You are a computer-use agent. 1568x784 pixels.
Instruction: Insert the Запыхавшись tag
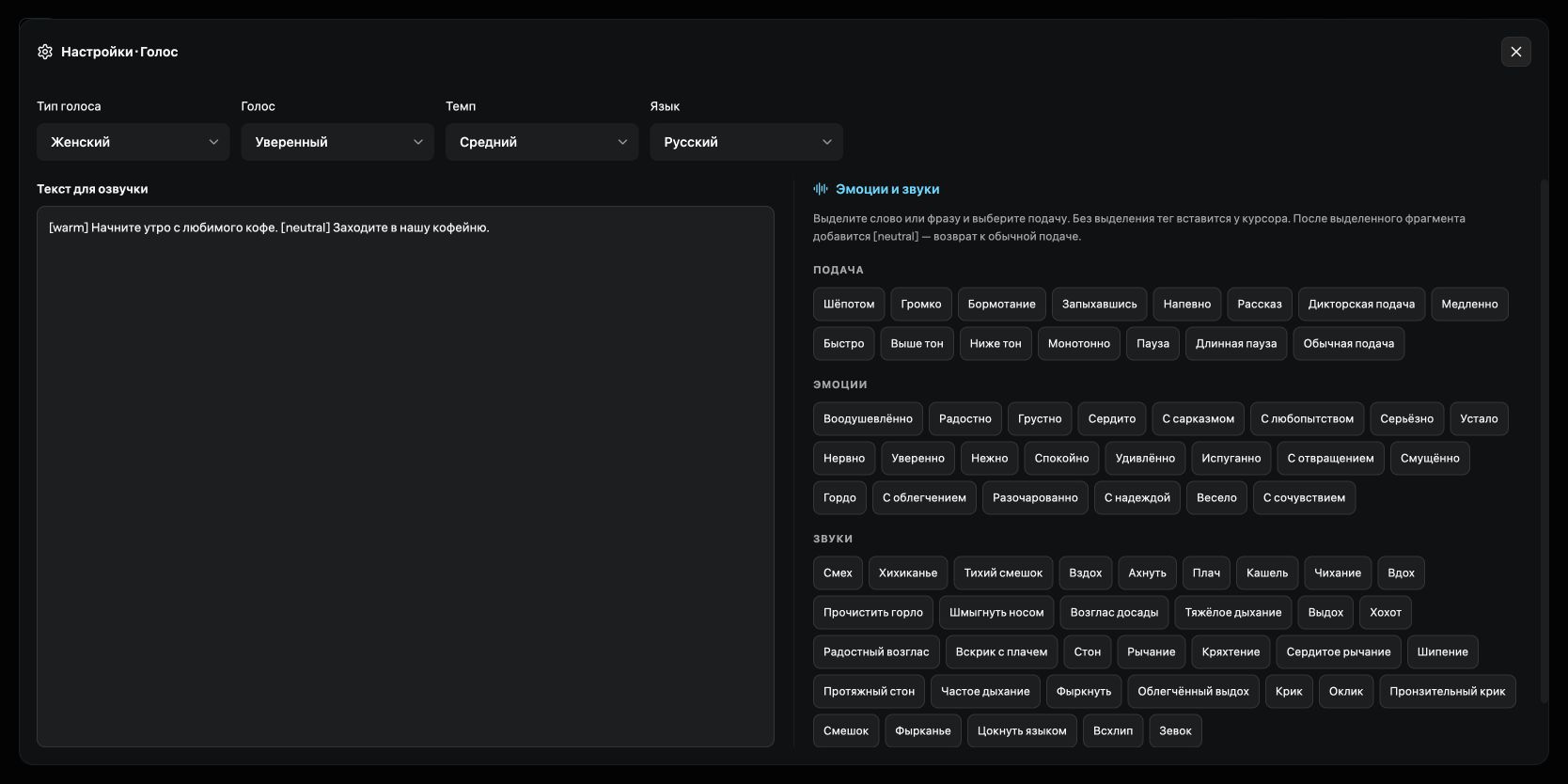coord(1099,304)
